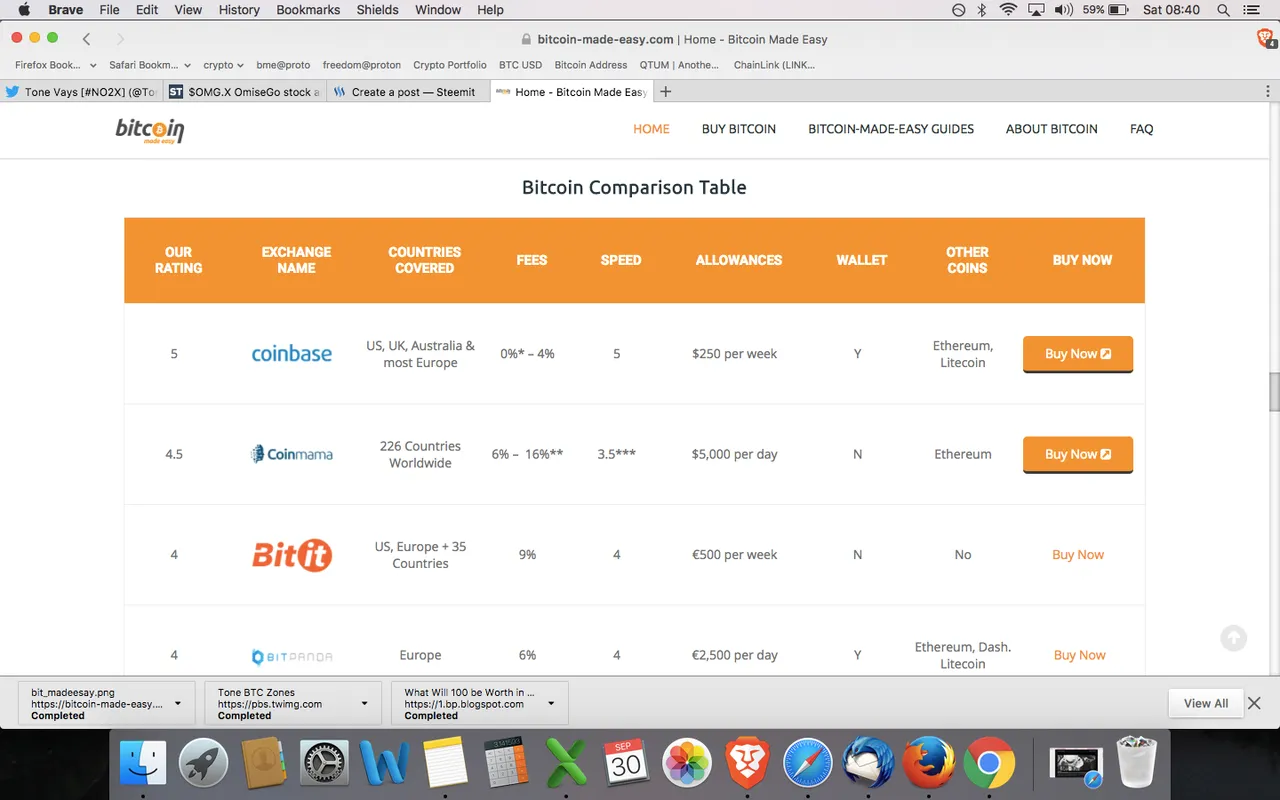Follow the Buy Now link for Bitit
The image size is (1280, 800).
click(x=1078, y=555)
